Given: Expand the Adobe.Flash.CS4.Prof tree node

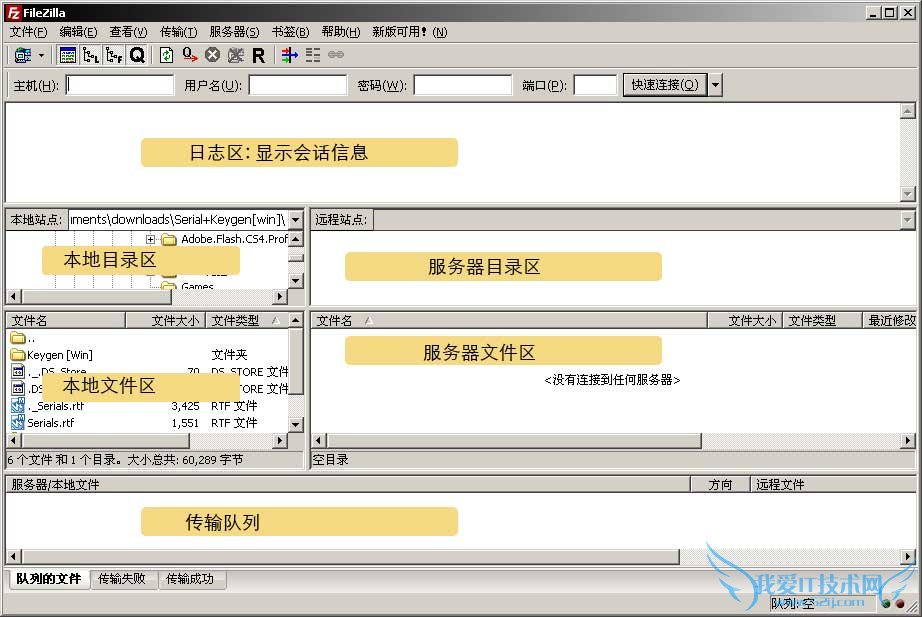Looking at the screenshot, I should [151, 239].
